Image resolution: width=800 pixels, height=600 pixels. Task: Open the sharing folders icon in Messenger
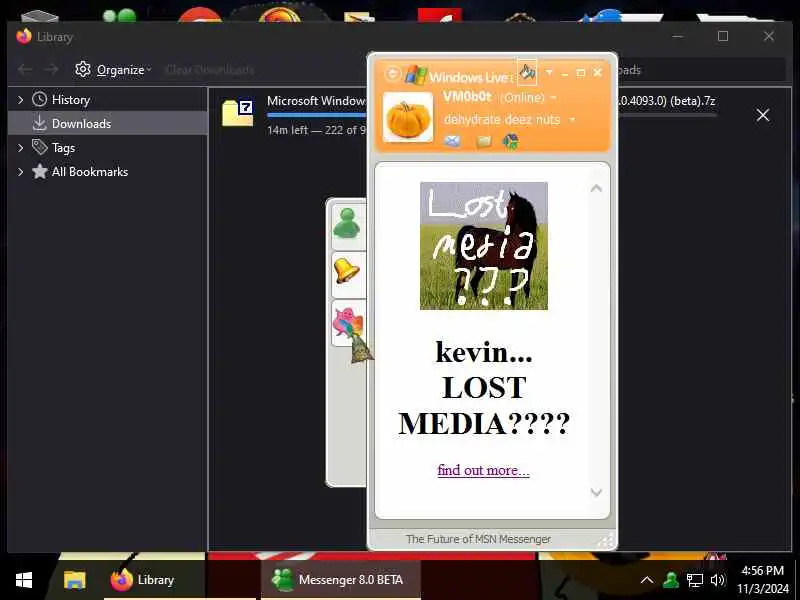click(483, 141)
